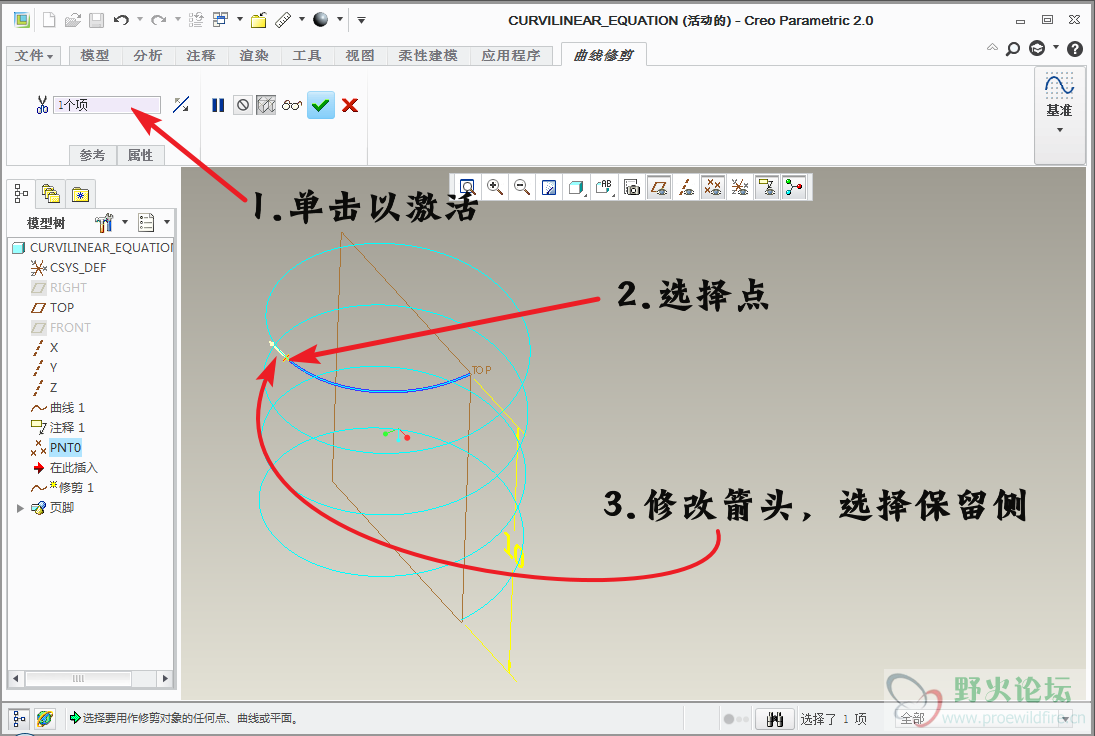Toggle annotation display

point(767,187)
